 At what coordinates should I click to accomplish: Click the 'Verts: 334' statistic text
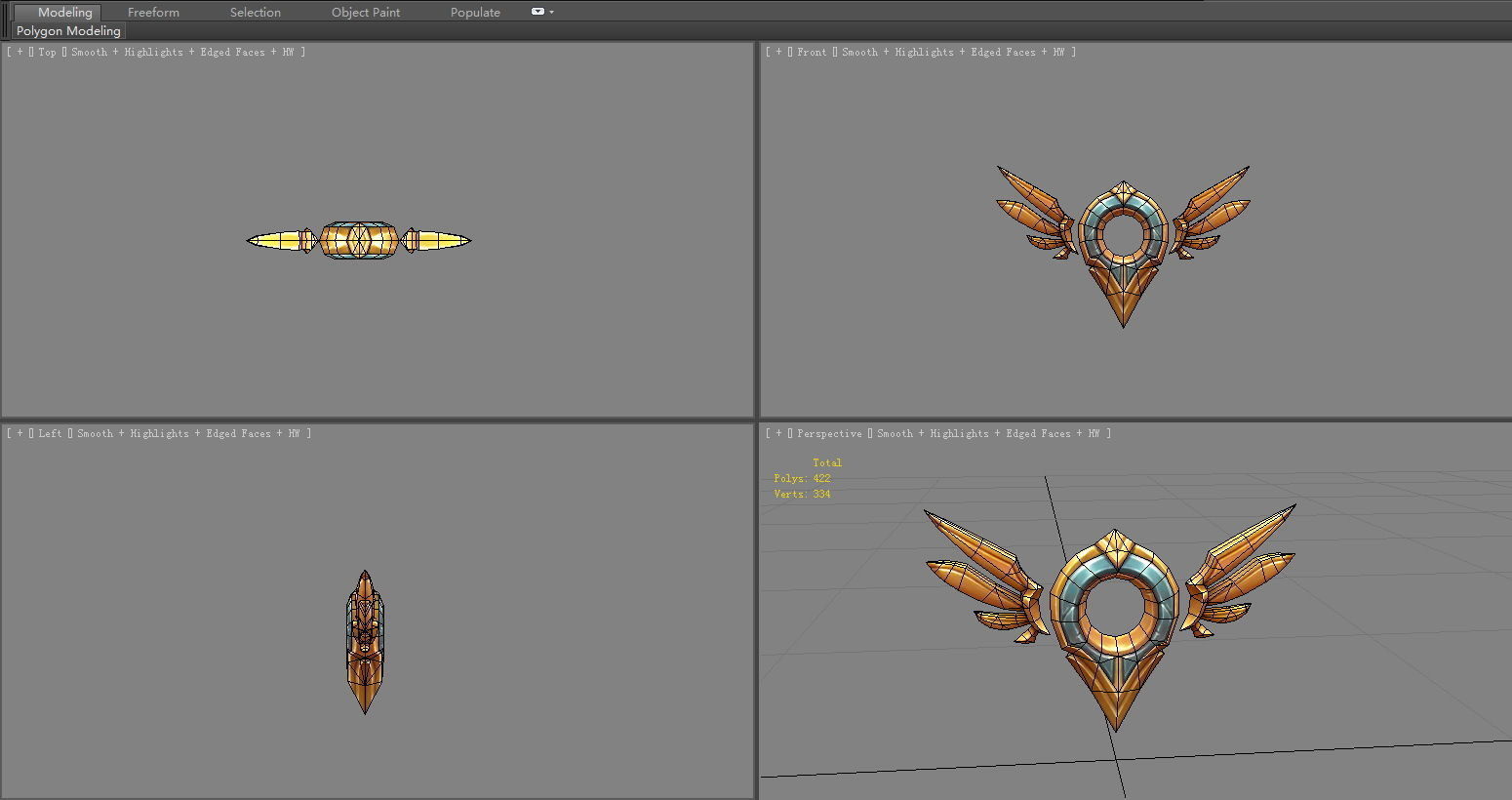pyautogui.click(x=802, y=494)
